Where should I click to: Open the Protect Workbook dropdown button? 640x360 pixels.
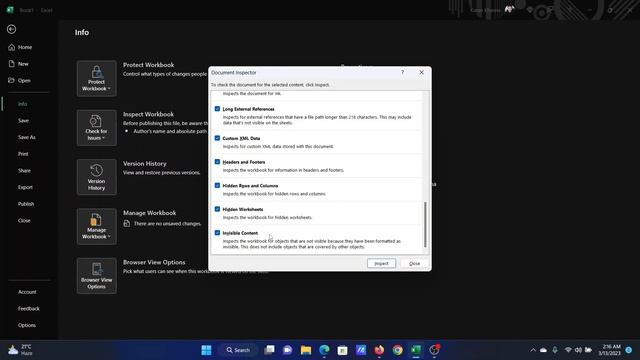(x=96, y=79)
